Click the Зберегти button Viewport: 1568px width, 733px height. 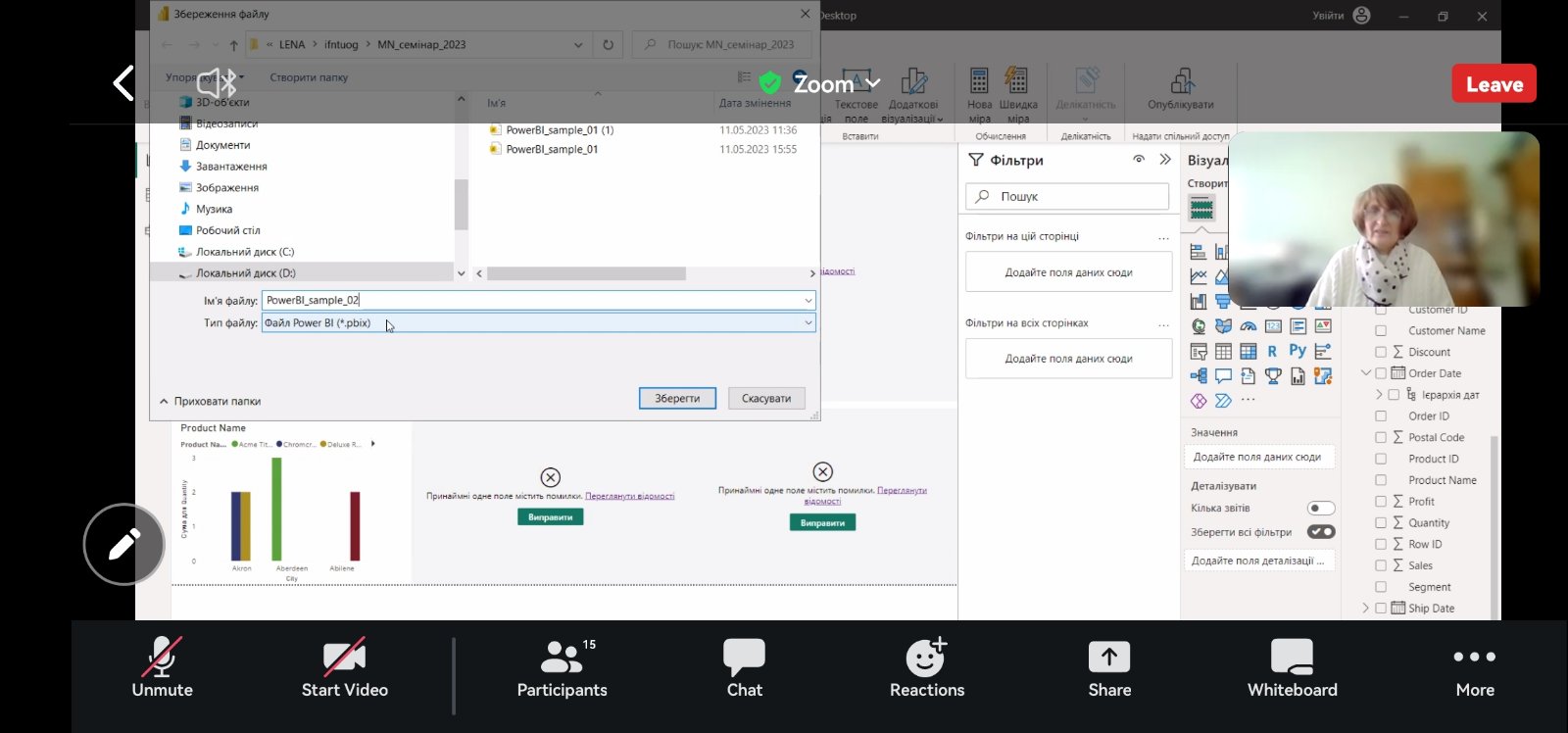[677, 398]
